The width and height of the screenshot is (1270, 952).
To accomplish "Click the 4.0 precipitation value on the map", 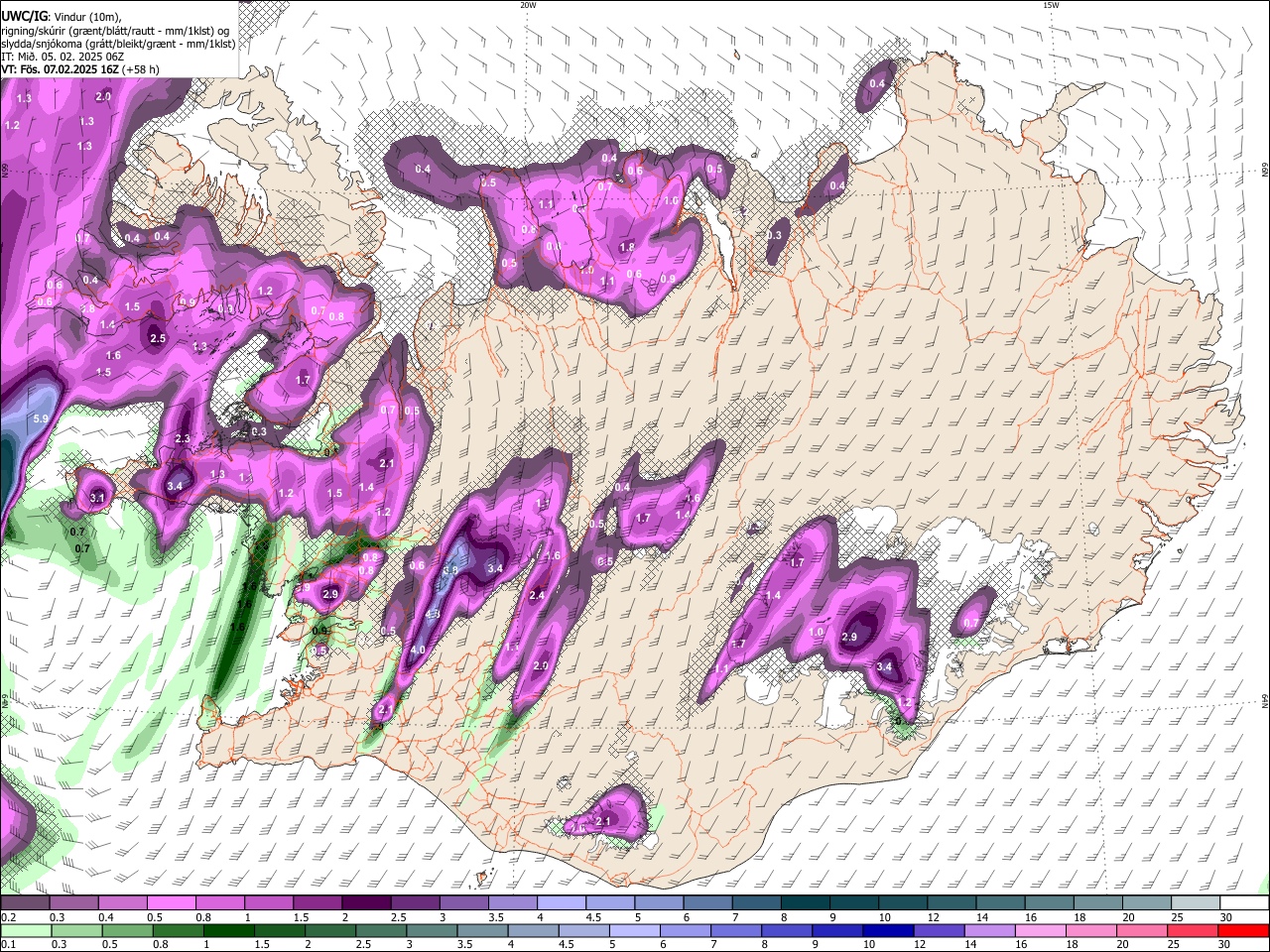I will (418, 651).
